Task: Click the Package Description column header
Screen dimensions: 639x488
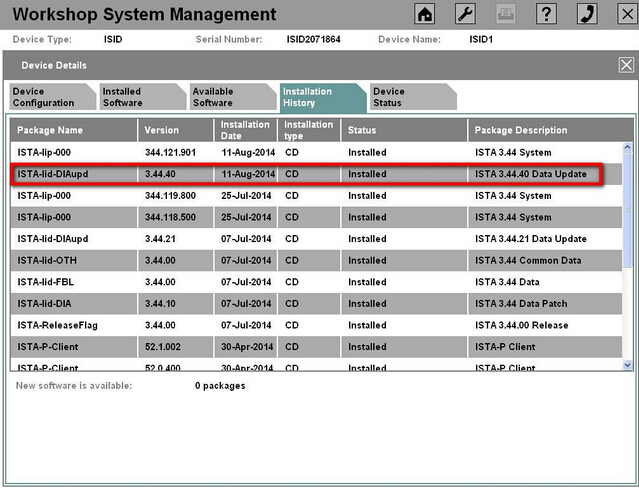Action: (x=551, y=130)
